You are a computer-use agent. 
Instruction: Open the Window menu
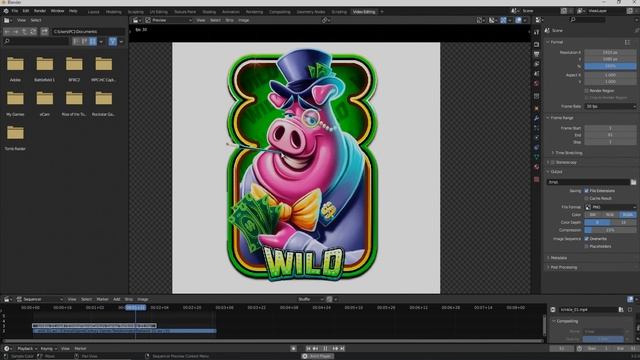point(58,11)
